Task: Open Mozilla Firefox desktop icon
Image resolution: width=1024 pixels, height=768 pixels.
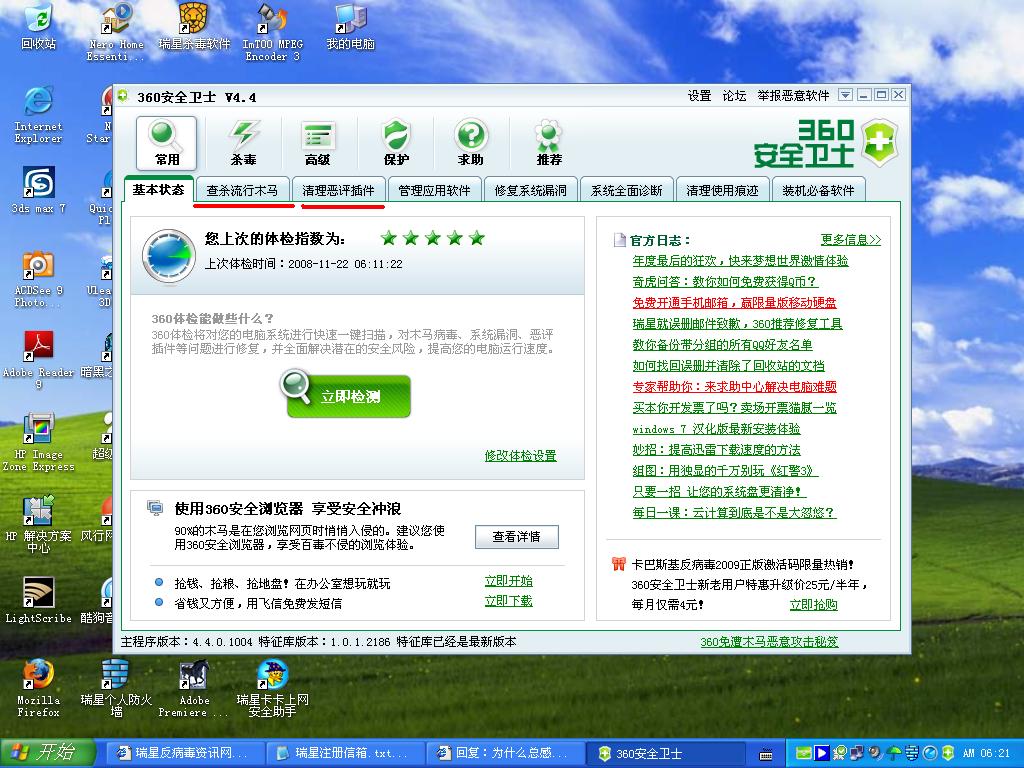Action: [x=38, y=688]
